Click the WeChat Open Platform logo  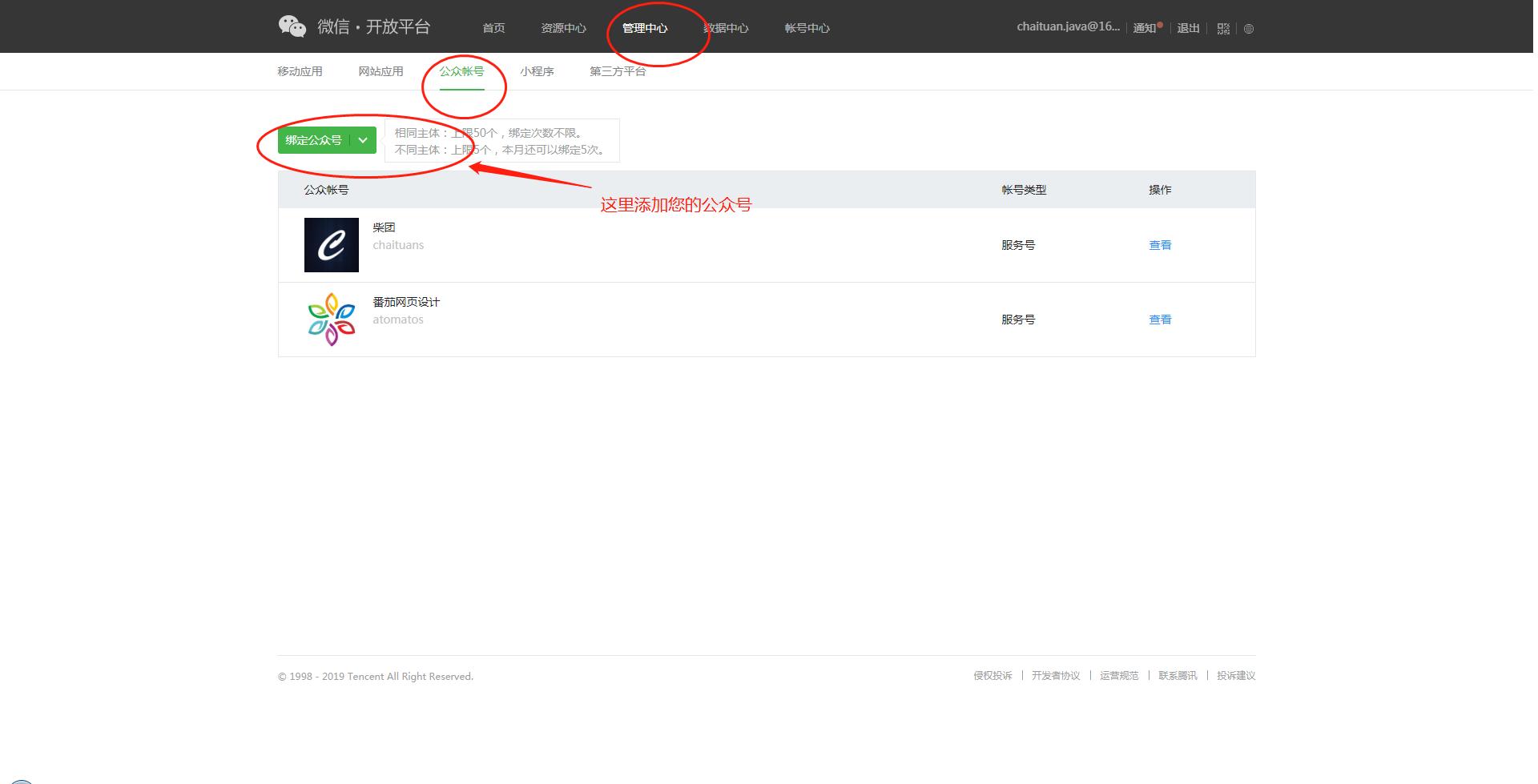pyautogui.click(x=354, y=26)
